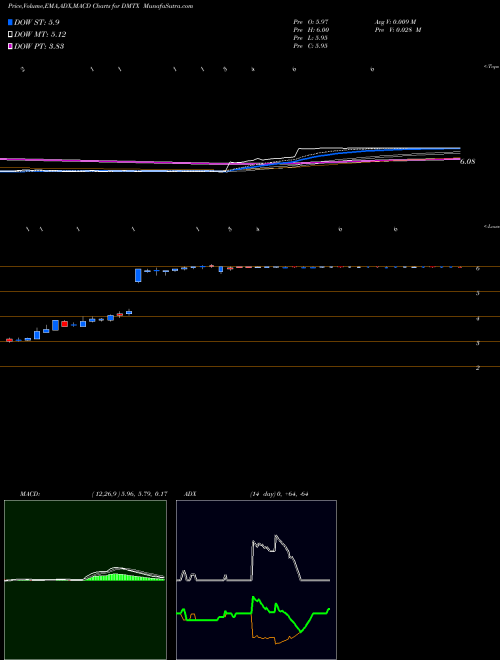The height and width of the screenshot is (660, 500).
Task: Click the 'Pre V: 0.028 M' value
Action: click(x=398, y=30)
